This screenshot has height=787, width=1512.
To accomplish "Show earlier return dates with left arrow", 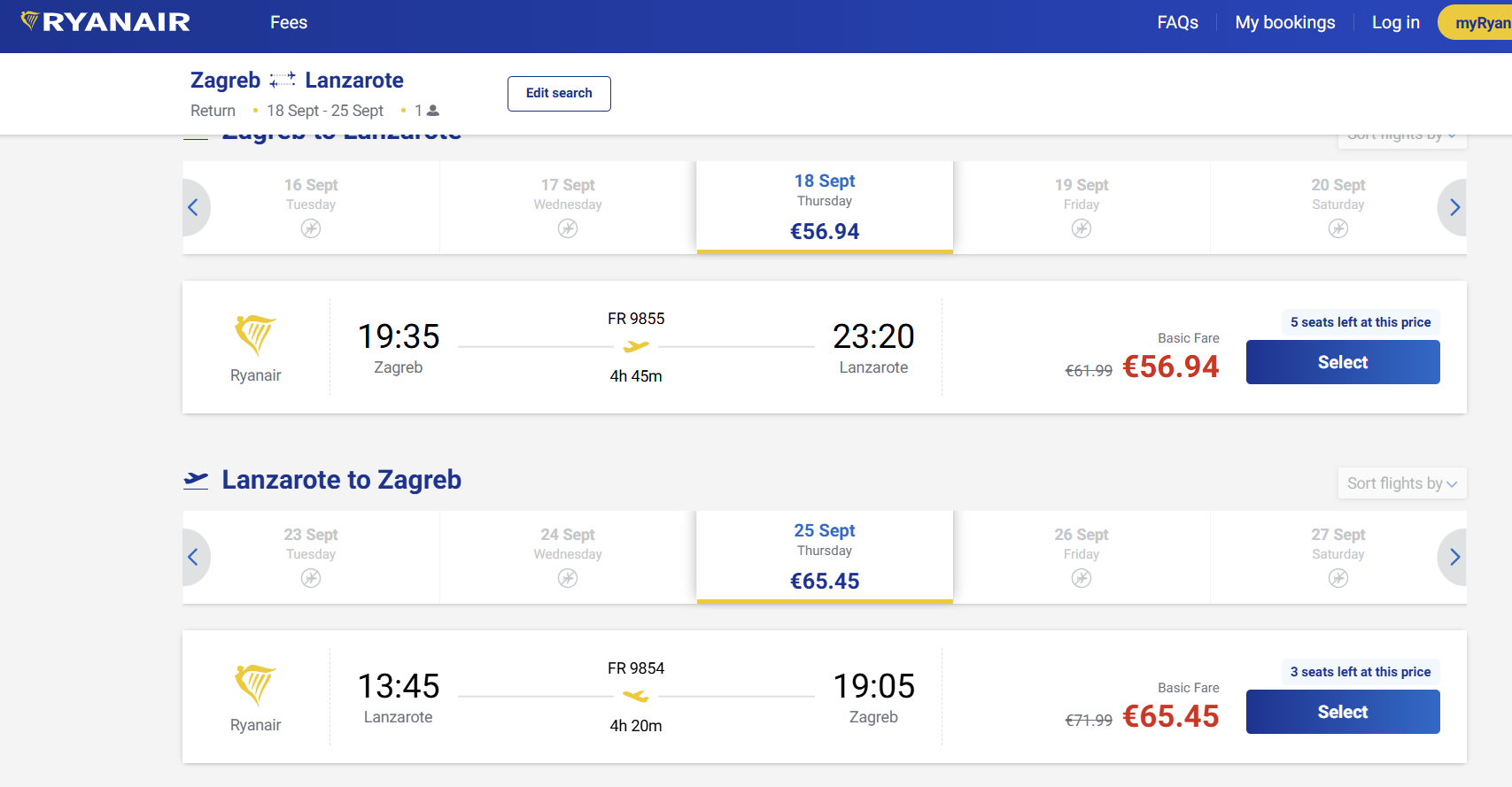I will point(193,558).
